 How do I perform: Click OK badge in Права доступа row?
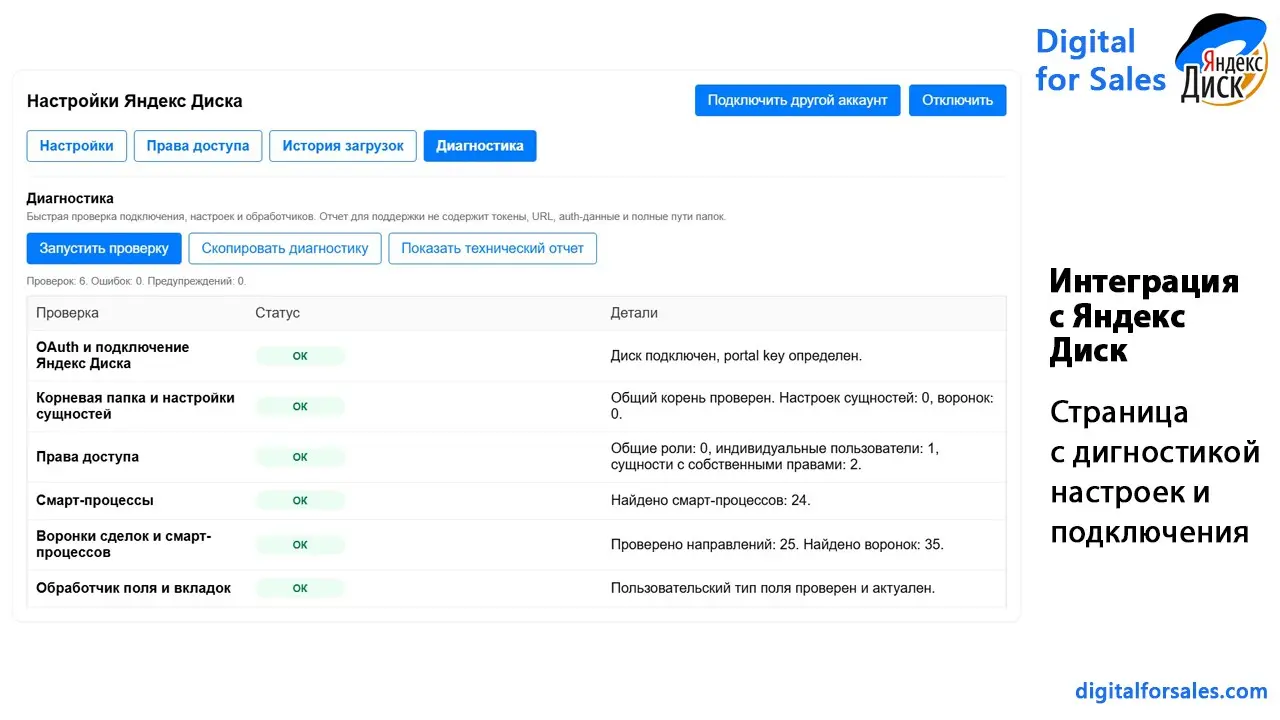point(300,457)
